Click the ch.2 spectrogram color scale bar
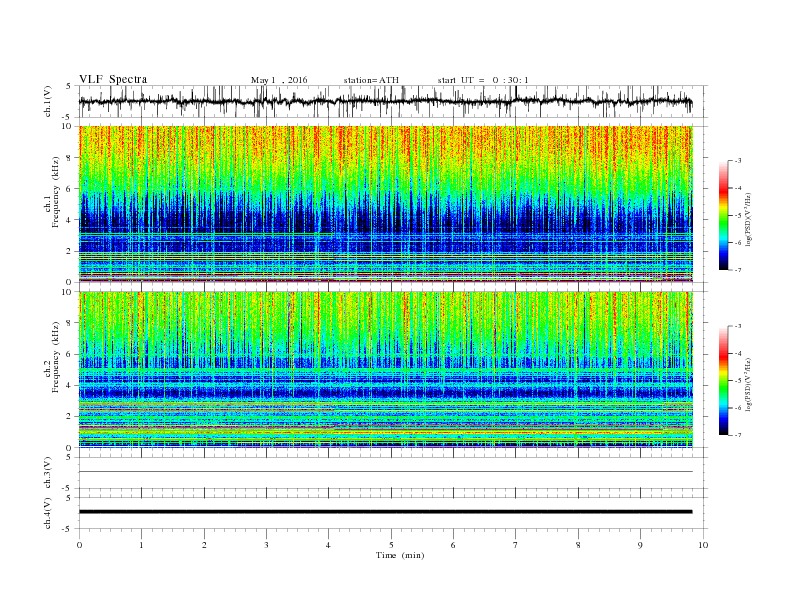Viewport: 792px width, 612px height. tap(723, 381)
